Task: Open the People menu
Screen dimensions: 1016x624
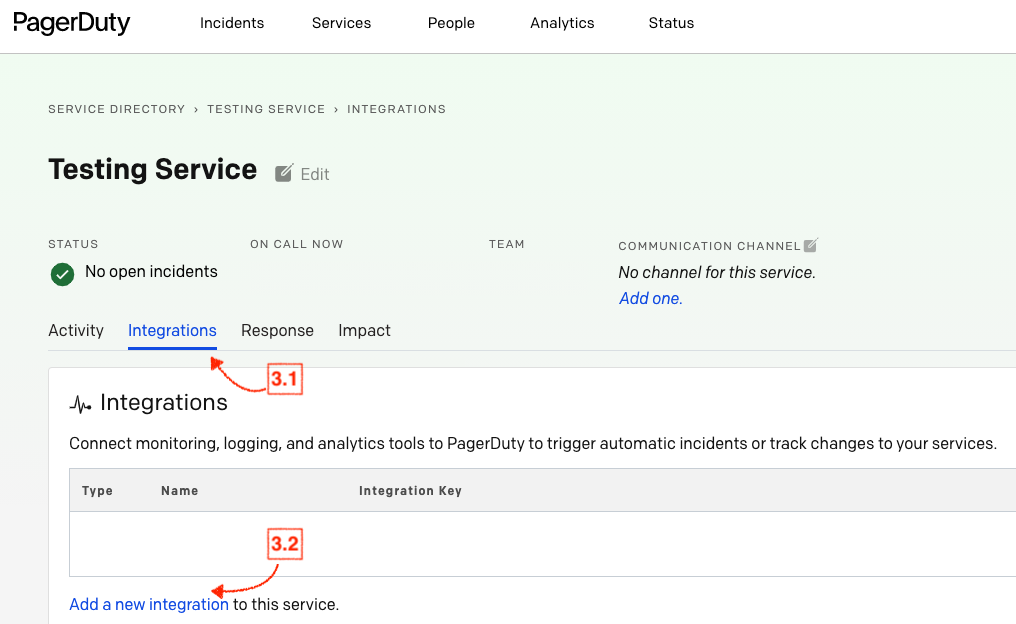Action: [451, 23]
